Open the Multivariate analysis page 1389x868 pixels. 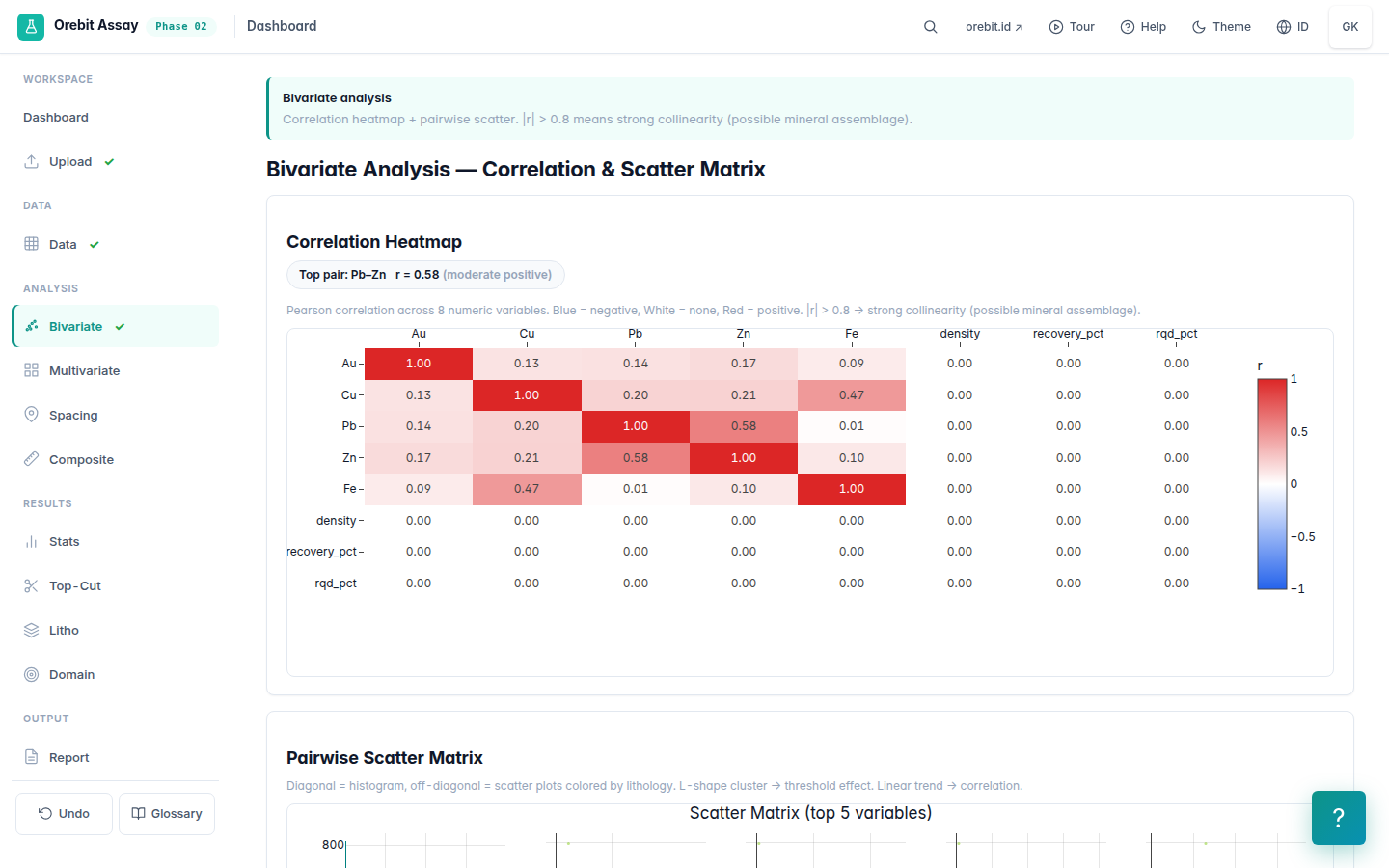tap(116, 371)
